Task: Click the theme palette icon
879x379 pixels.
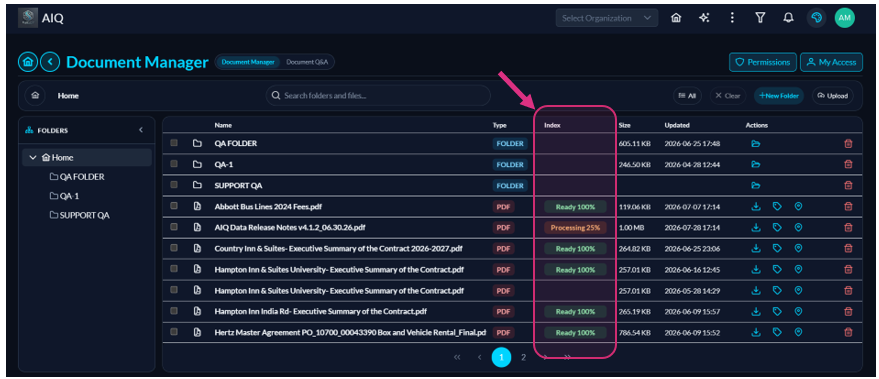Action: (x=817, y=18)
